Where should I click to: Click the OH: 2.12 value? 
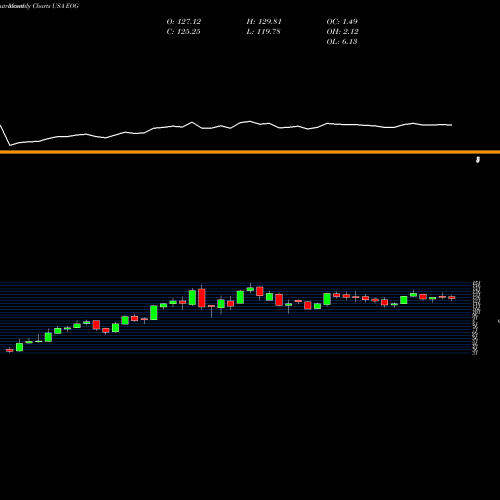pyautogui.click(x=342, y=32)
